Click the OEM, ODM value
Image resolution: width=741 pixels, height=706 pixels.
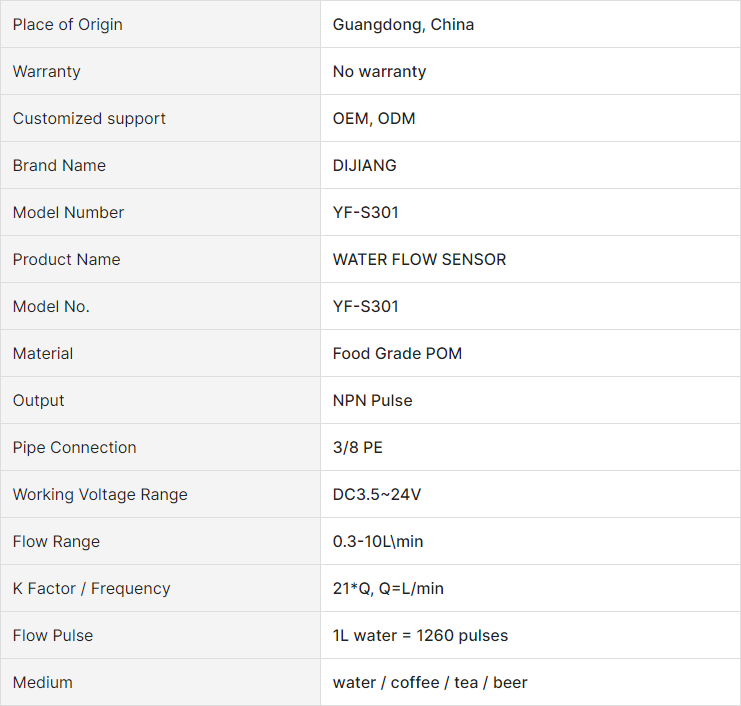pyautogui.click(x=374, y=119)
